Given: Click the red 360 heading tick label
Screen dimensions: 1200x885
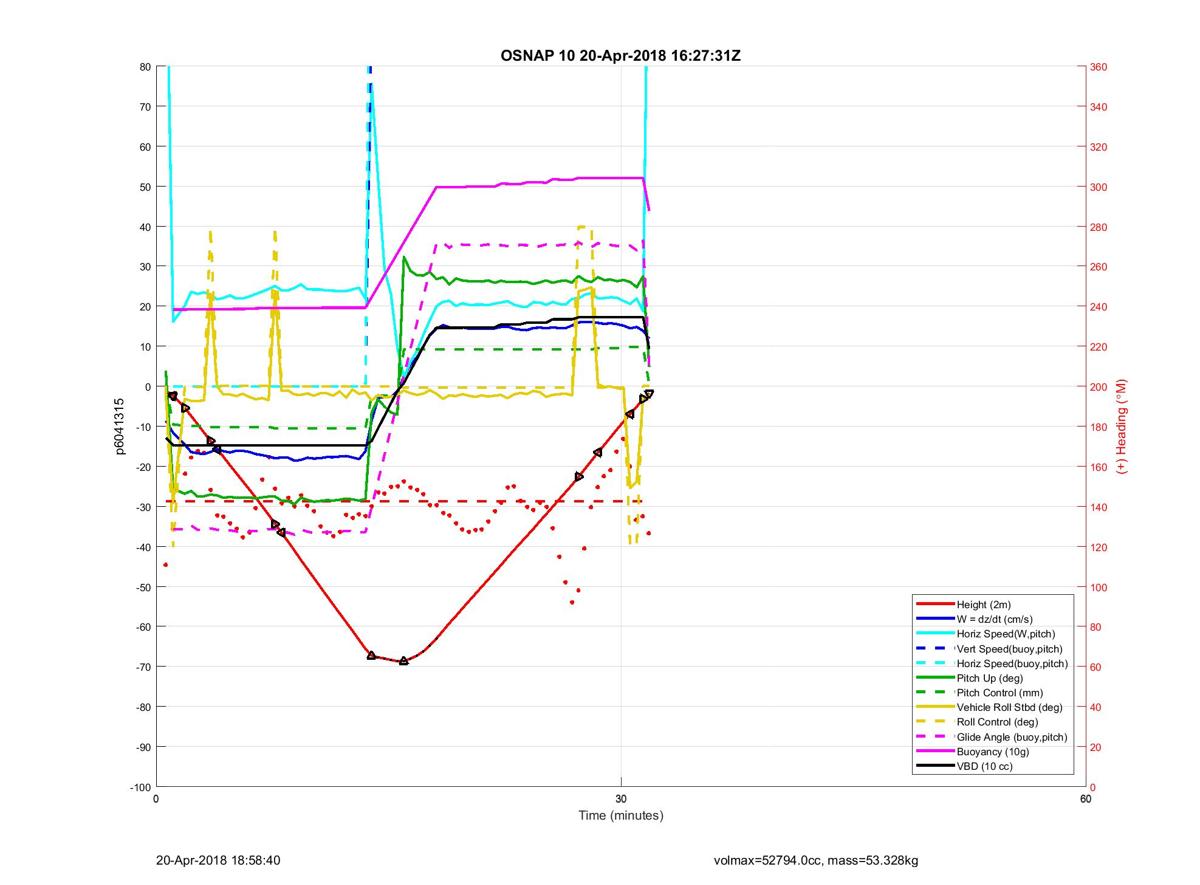Looking at the screenshot, I should click(1099, 67).
